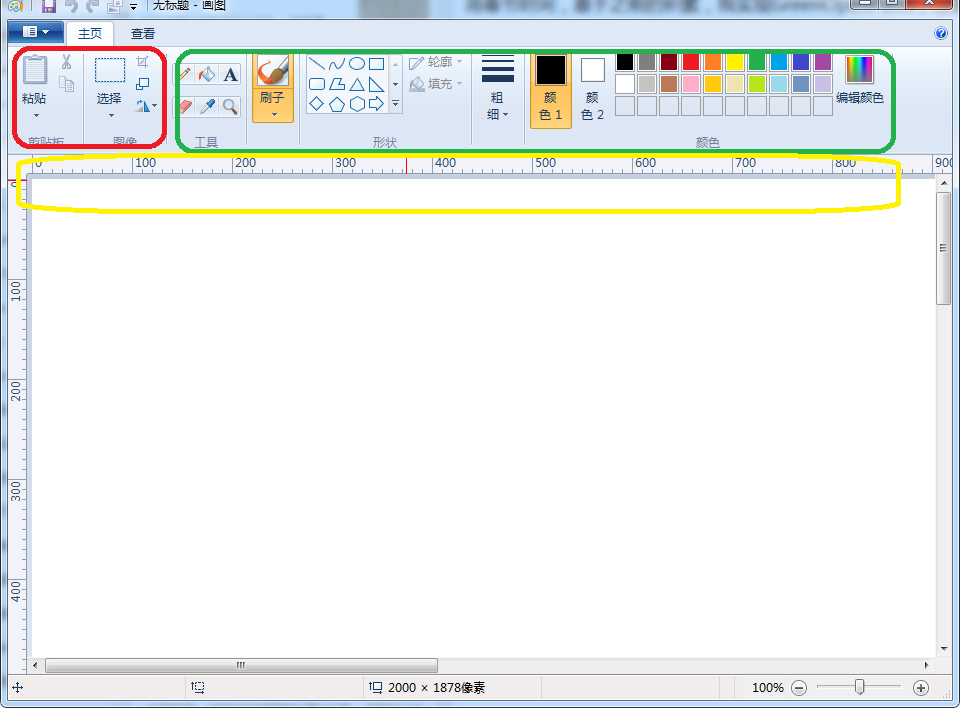The image size is (978, 722).
Task: Select the Pencil tool
Action: 184,74
